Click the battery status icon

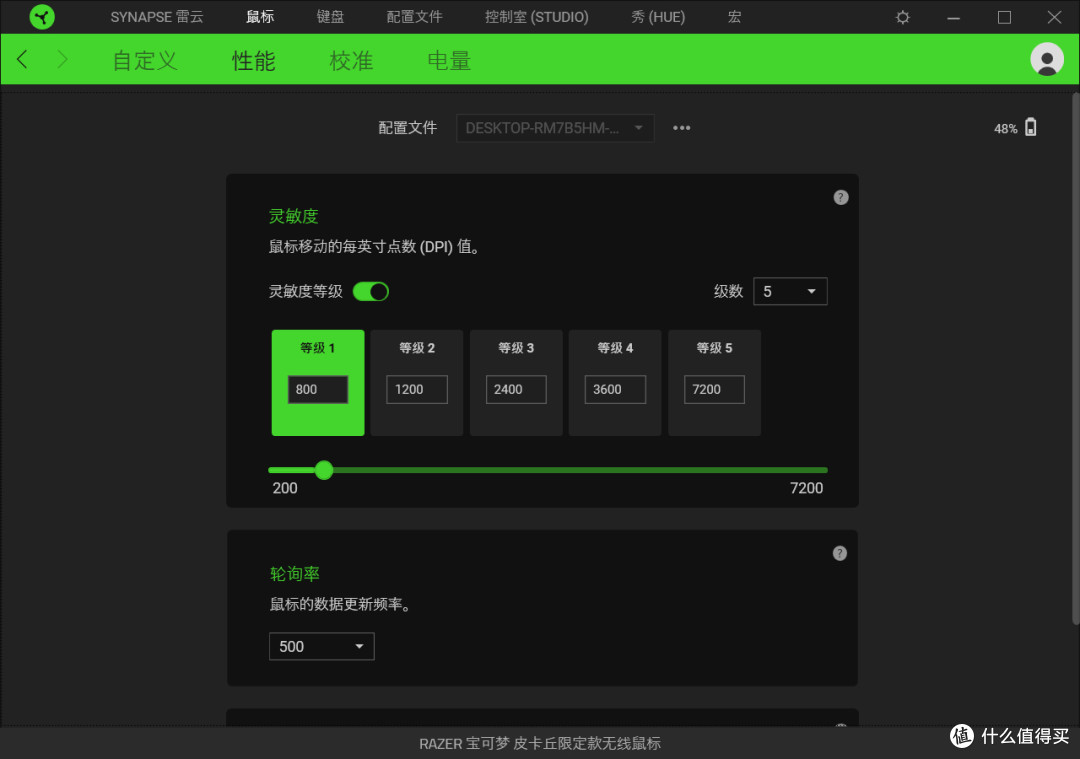coord(1030,127)
